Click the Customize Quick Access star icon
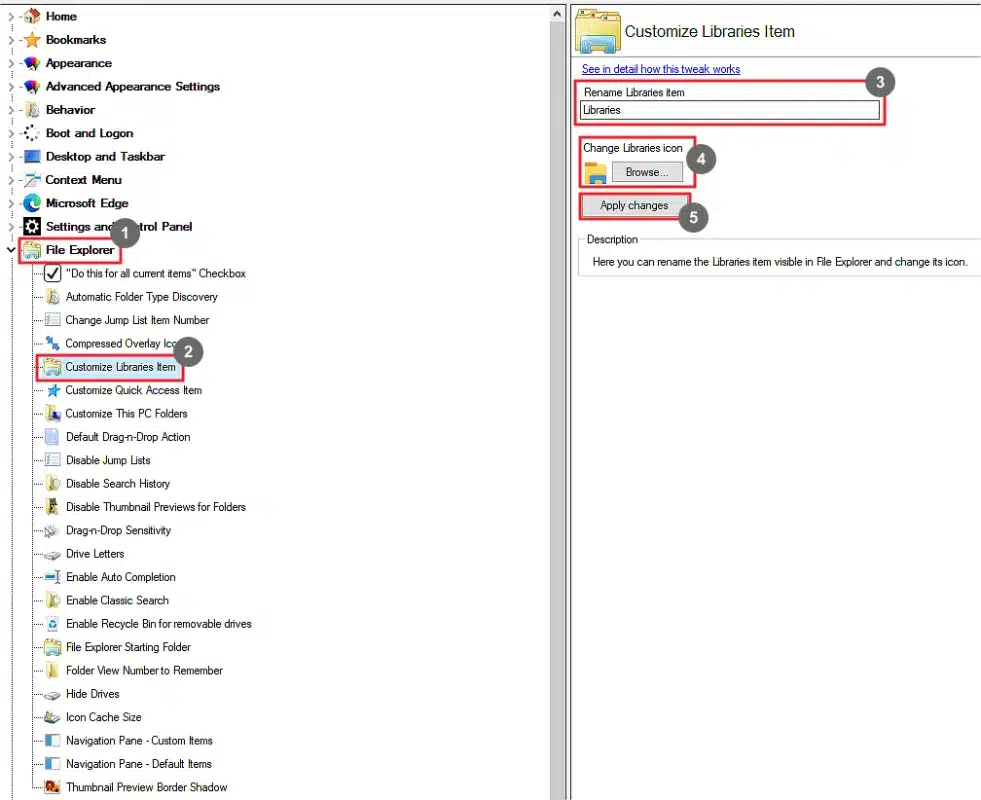The height and width of the screenshot is (800, 981). [53, 390]
